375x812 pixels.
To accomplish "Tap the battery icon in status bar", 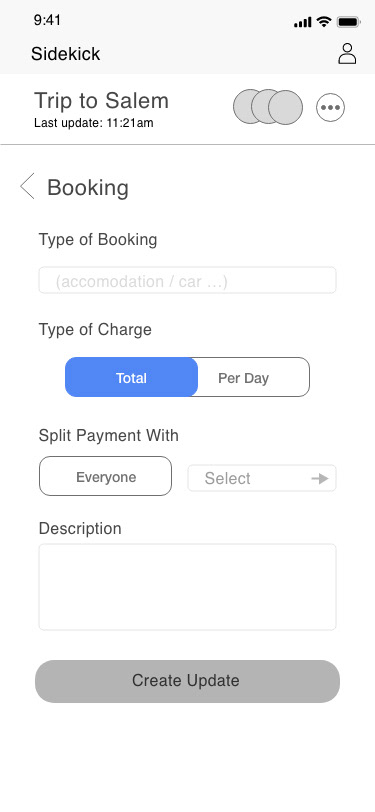I will [349, 22].
